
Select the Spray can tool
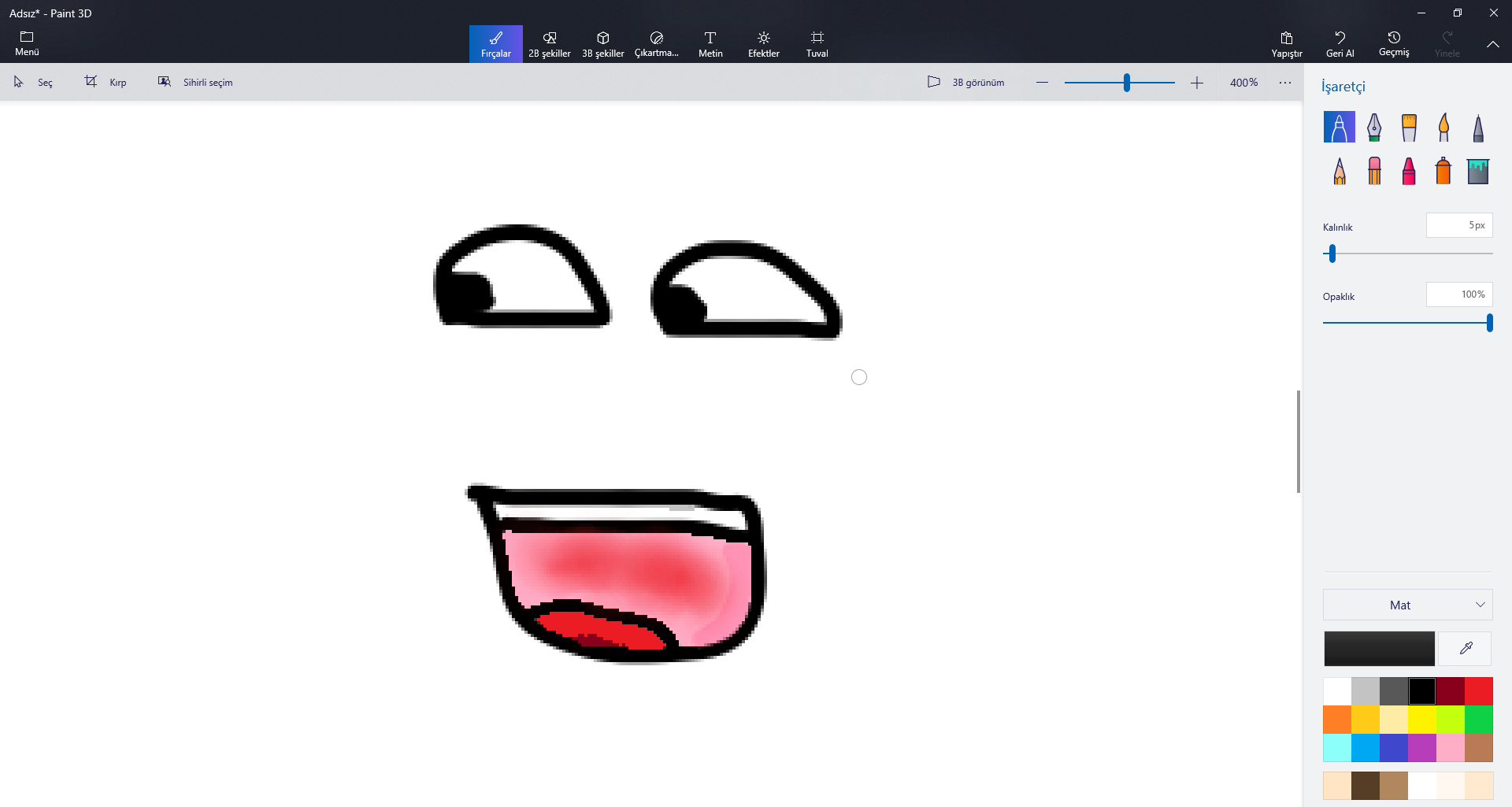(x=1443, y=171)
